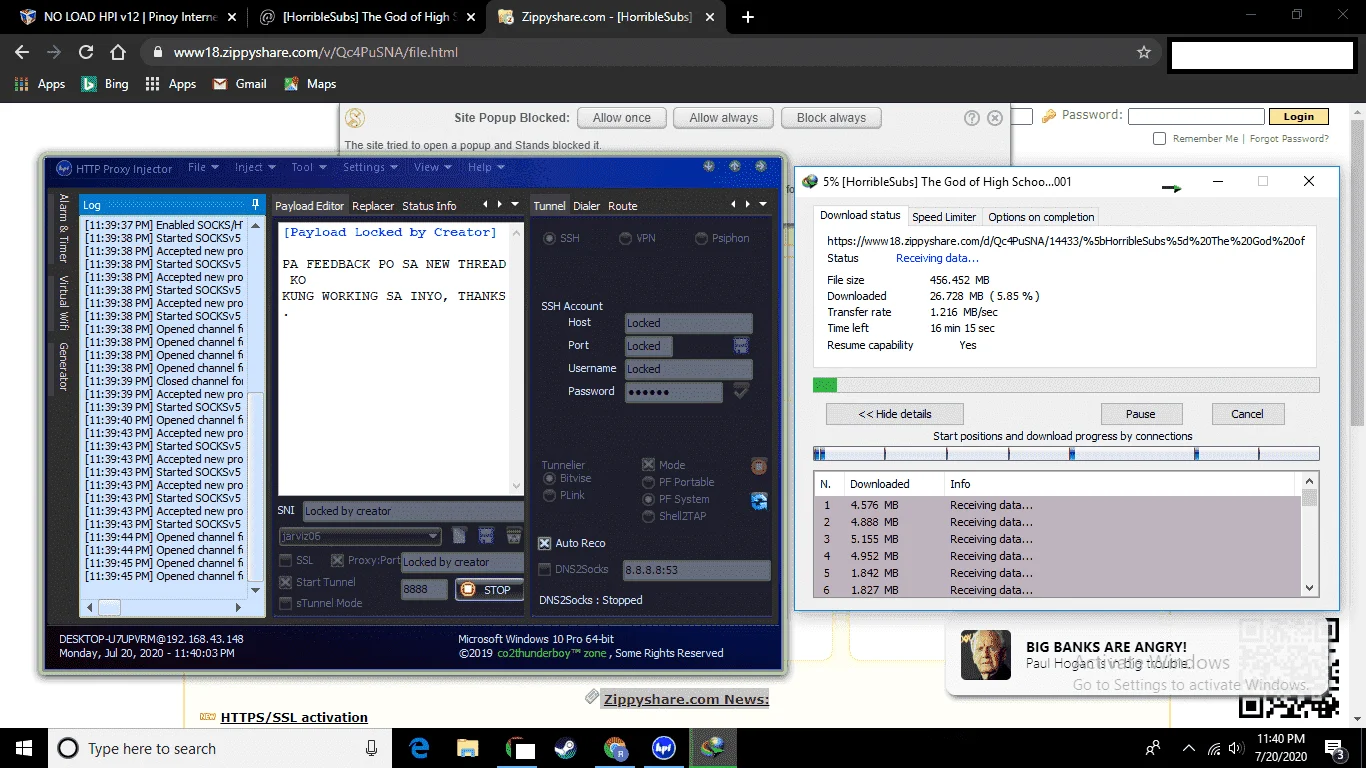Click Allow once for popup
Viewport: 1366px width, 768px height.
point(621,118)
